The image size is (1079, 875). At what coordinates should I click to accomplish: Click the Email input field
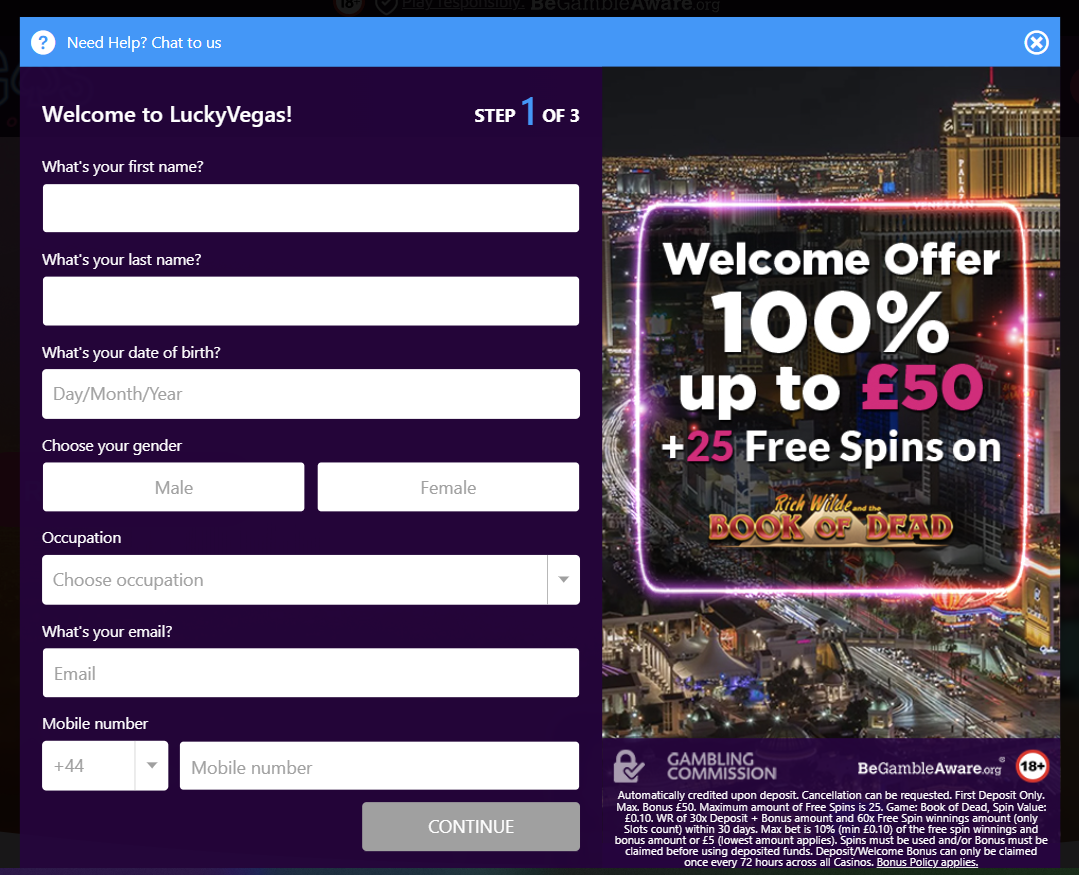(311, 673)
